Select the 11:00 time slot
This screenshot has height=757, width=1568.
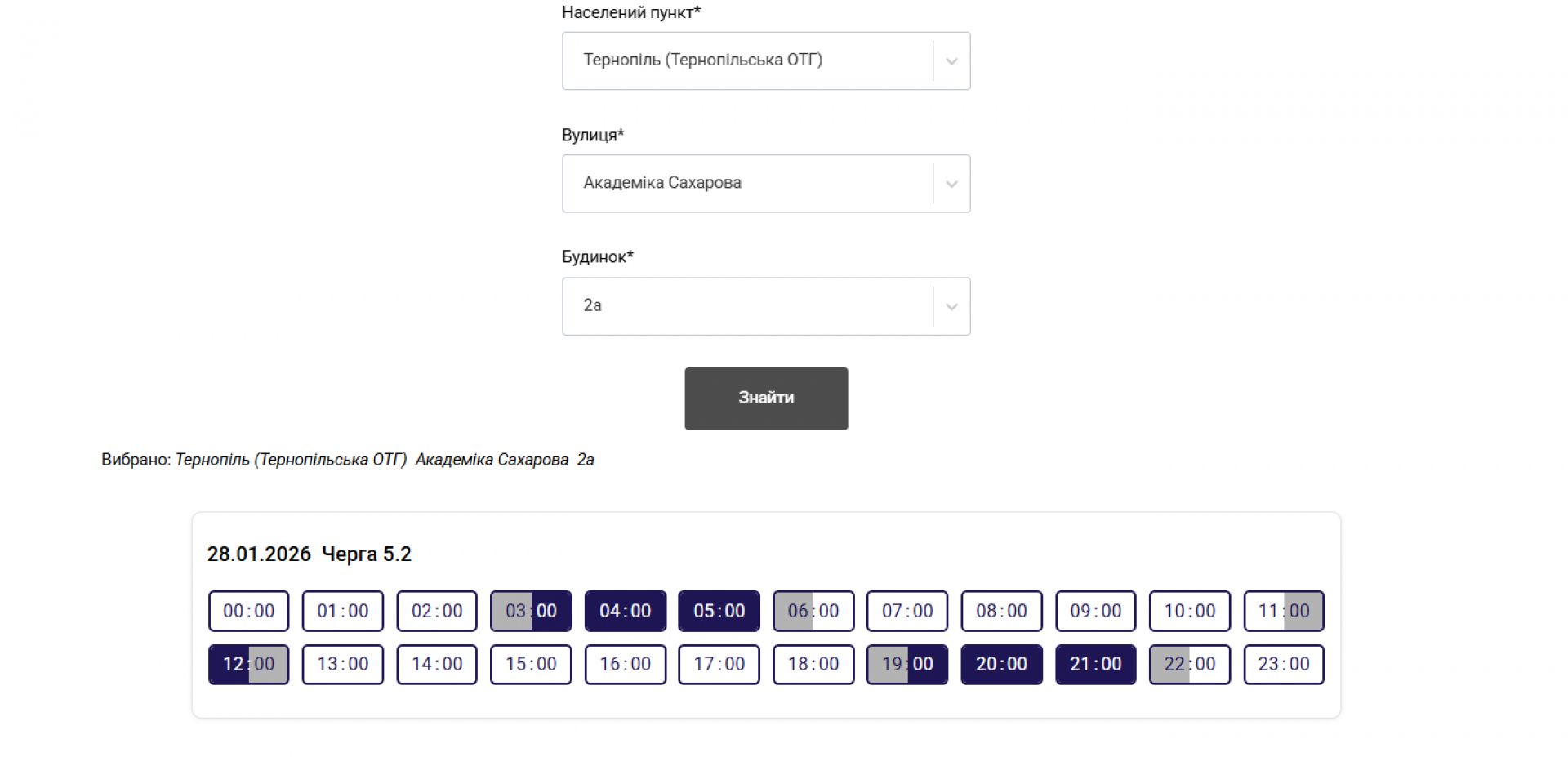1284,611
